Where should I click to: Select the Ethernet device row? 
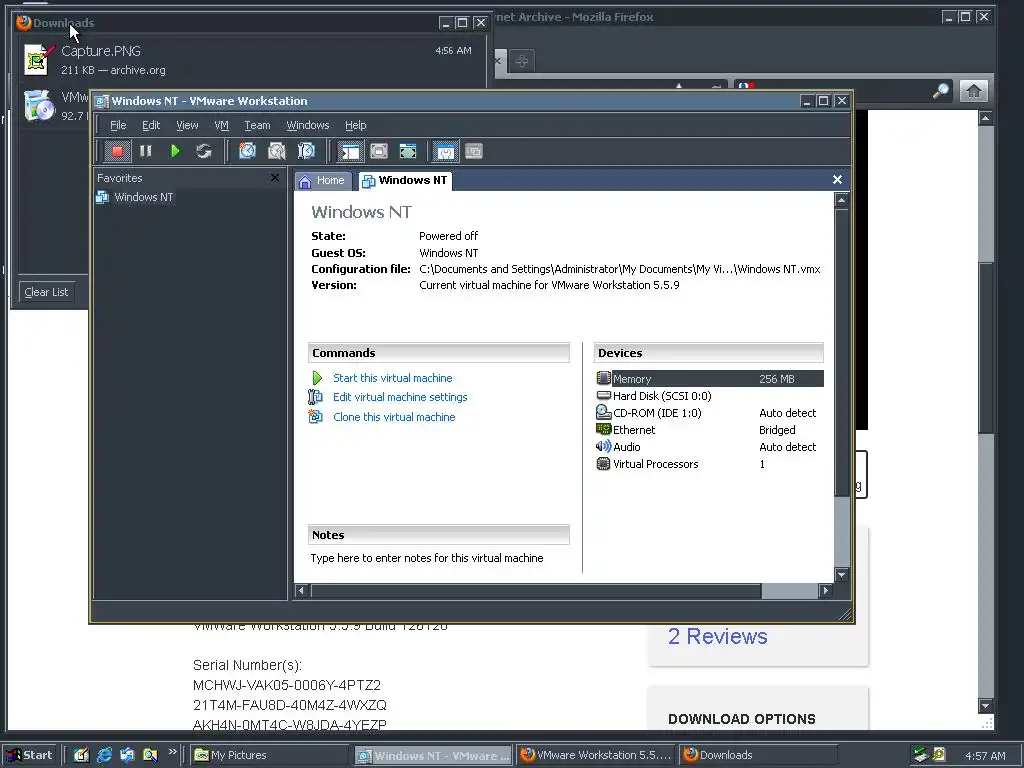709,430
